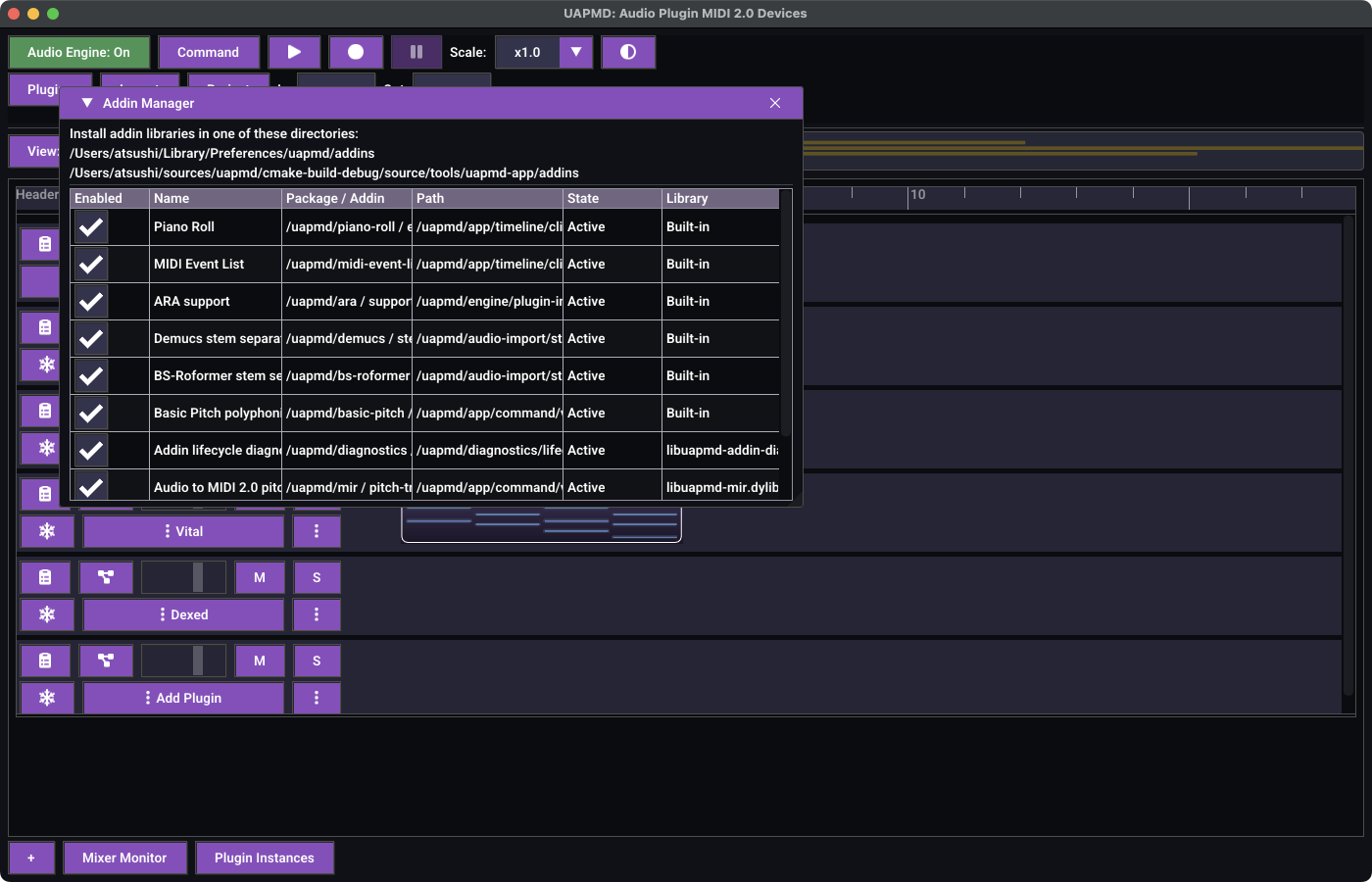Screen dimensions: 1372x882
Task: Click the snowflake freeze icon beside Dexed
Action: click(x=47, y=614)
